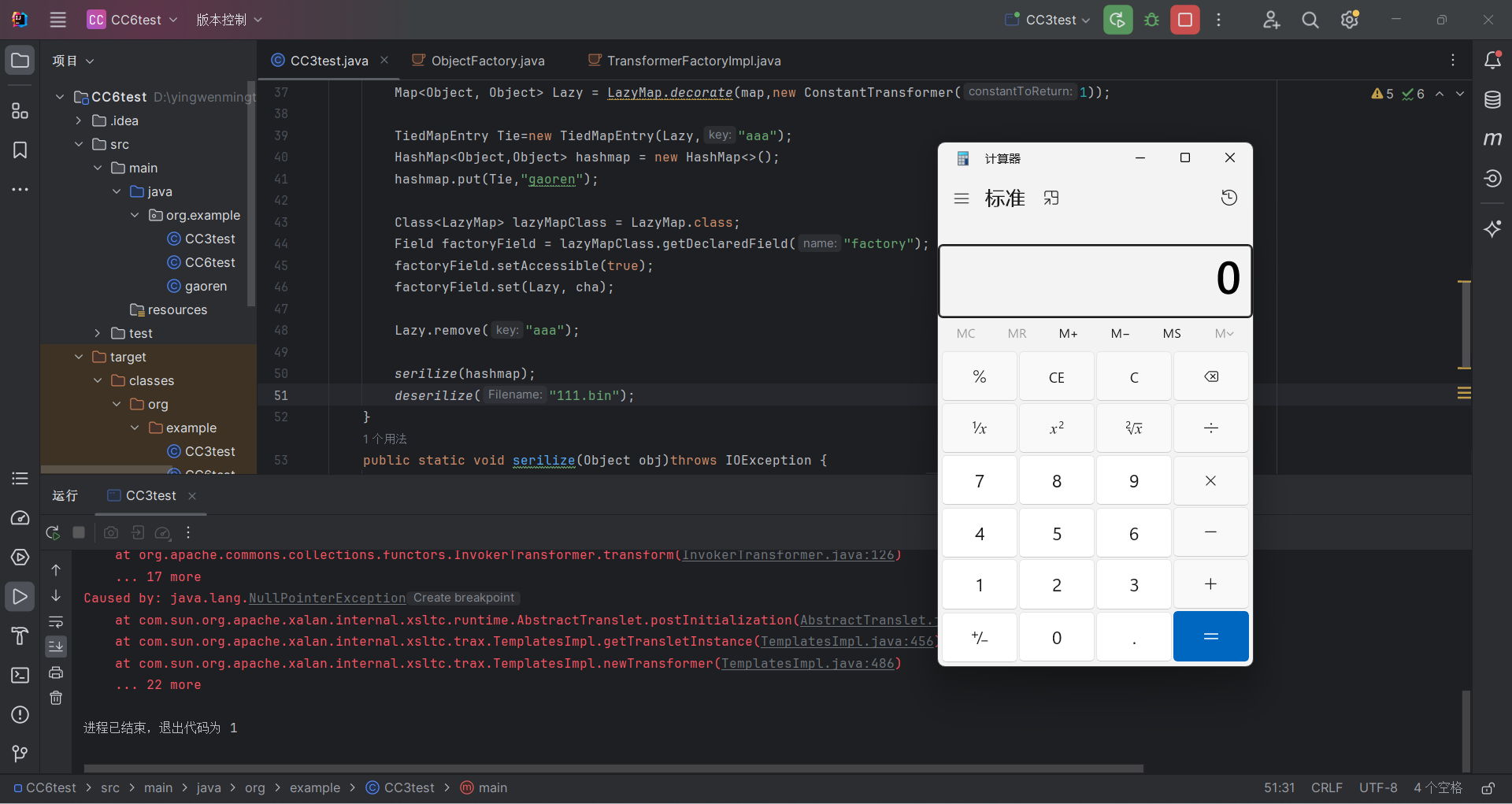The image size is (1512, 804).
Task: Expand the test folder in project tree
Action: [98, 333]
